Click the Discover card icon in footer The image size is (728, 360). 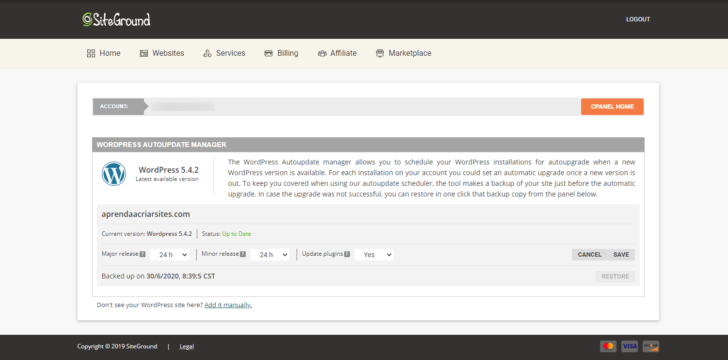(x=651, y=346)
